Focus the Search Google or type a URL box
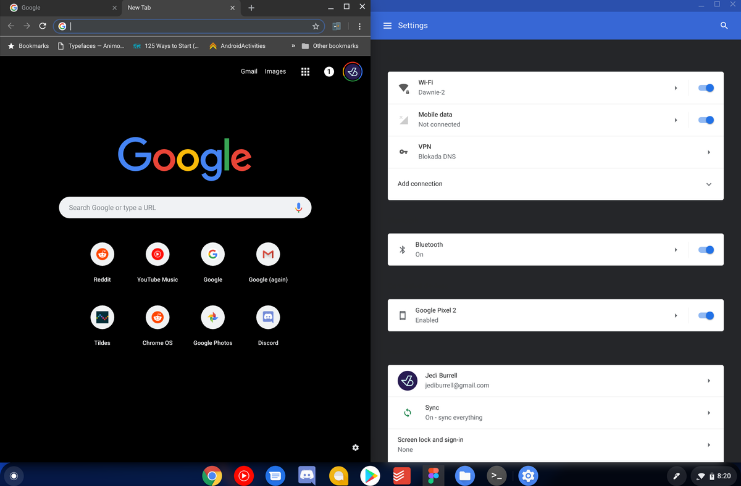This screenshot has width=741, height=486. (x=185, y=208)
